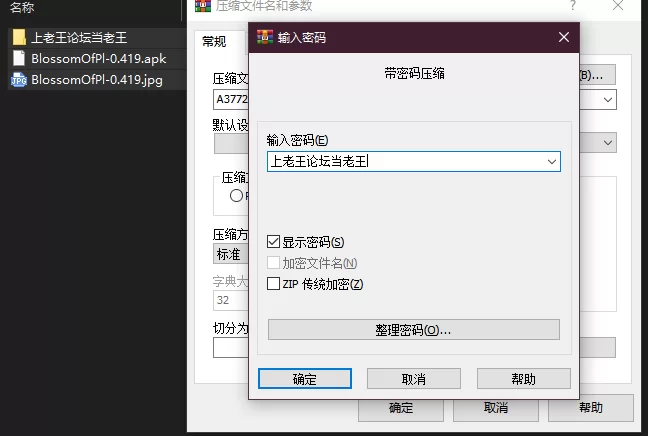Click the APK file icon
The height and width of the screenshot is (436, 648).
19,58
